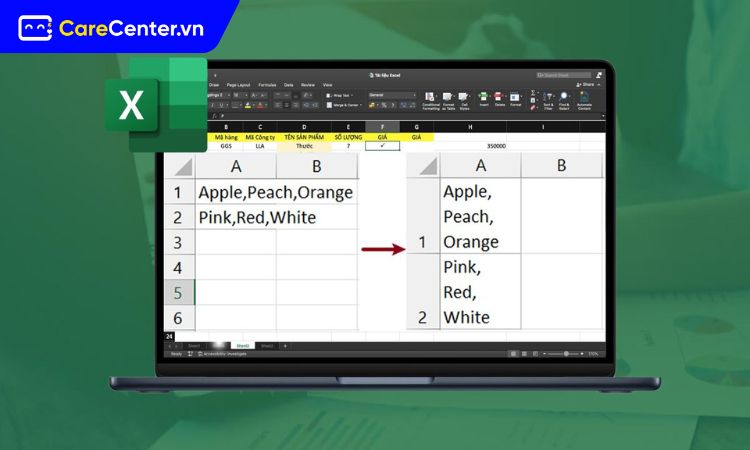Select the checkmark cell in column F
Screen dimensions: 750x450
382,145
